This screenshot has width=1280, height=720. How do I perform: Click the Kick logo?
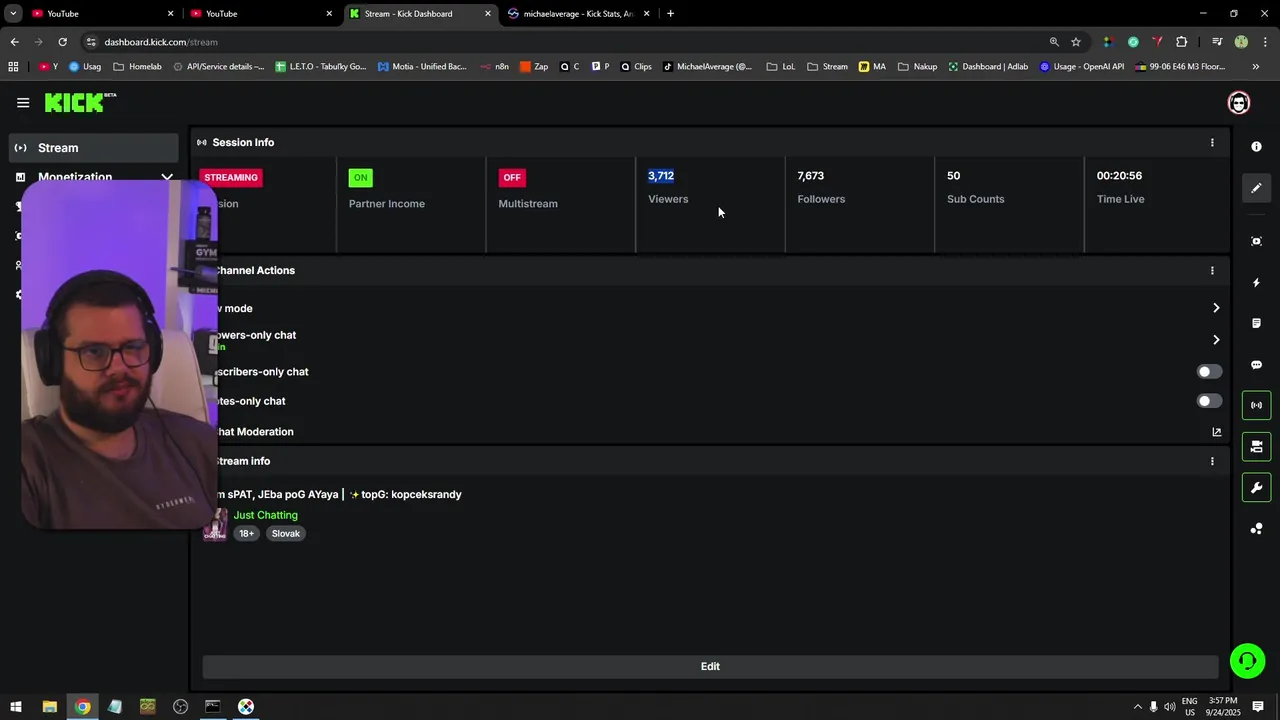click(80, 102)
